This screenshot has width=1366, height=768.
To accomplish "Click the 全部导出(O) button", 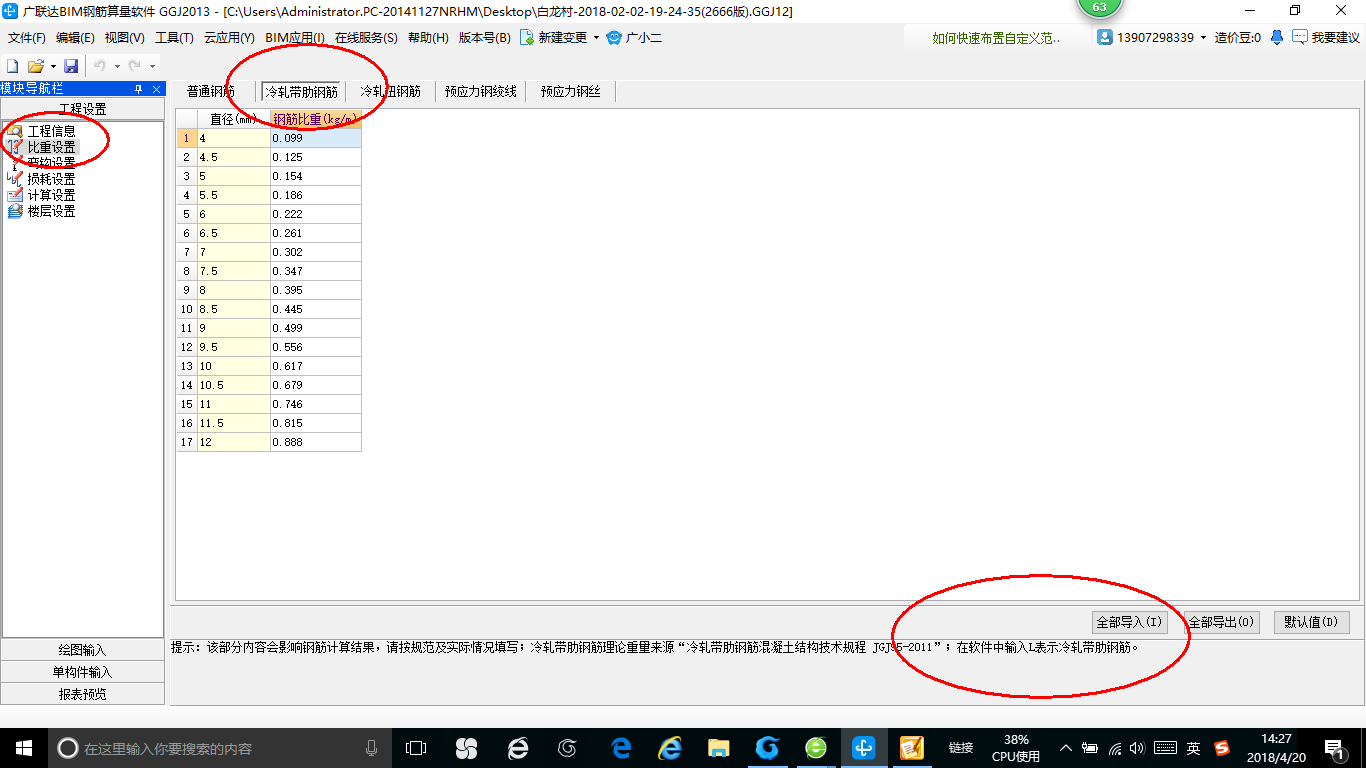I will tap(1221, 622).
